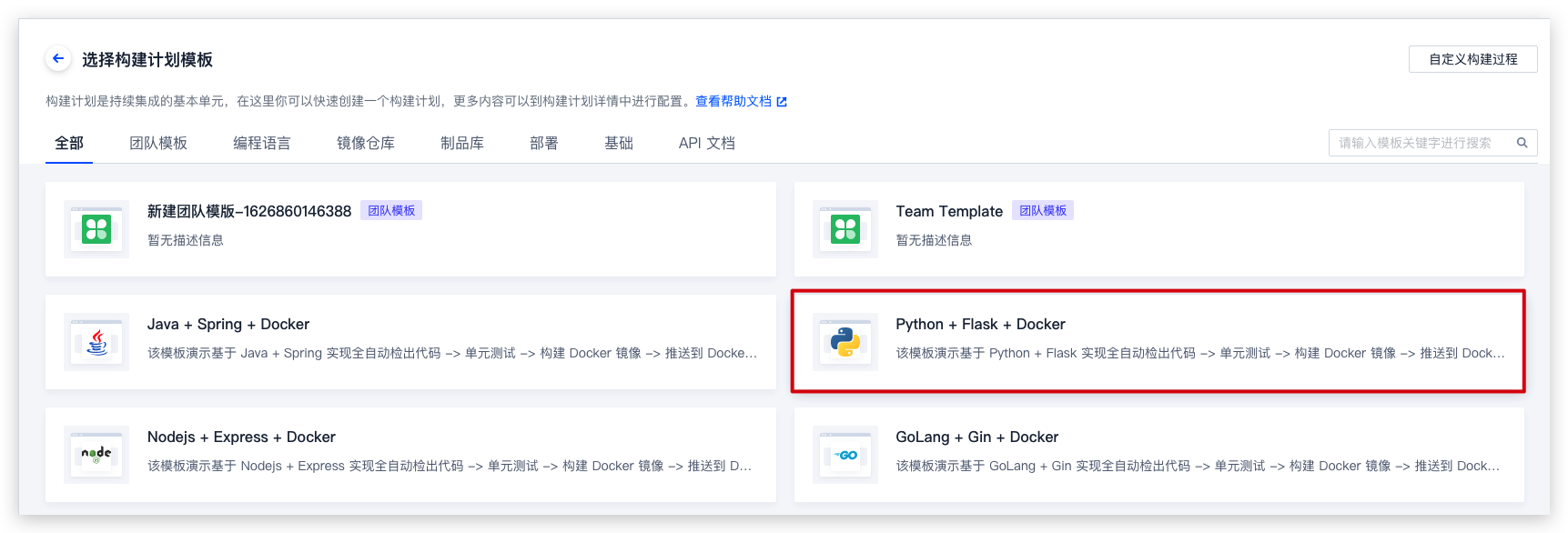This screenshot has height=533, width=1568.
Task: Click the Java + Spring template description
Action: pyautogui.click(x=452, y=353)
